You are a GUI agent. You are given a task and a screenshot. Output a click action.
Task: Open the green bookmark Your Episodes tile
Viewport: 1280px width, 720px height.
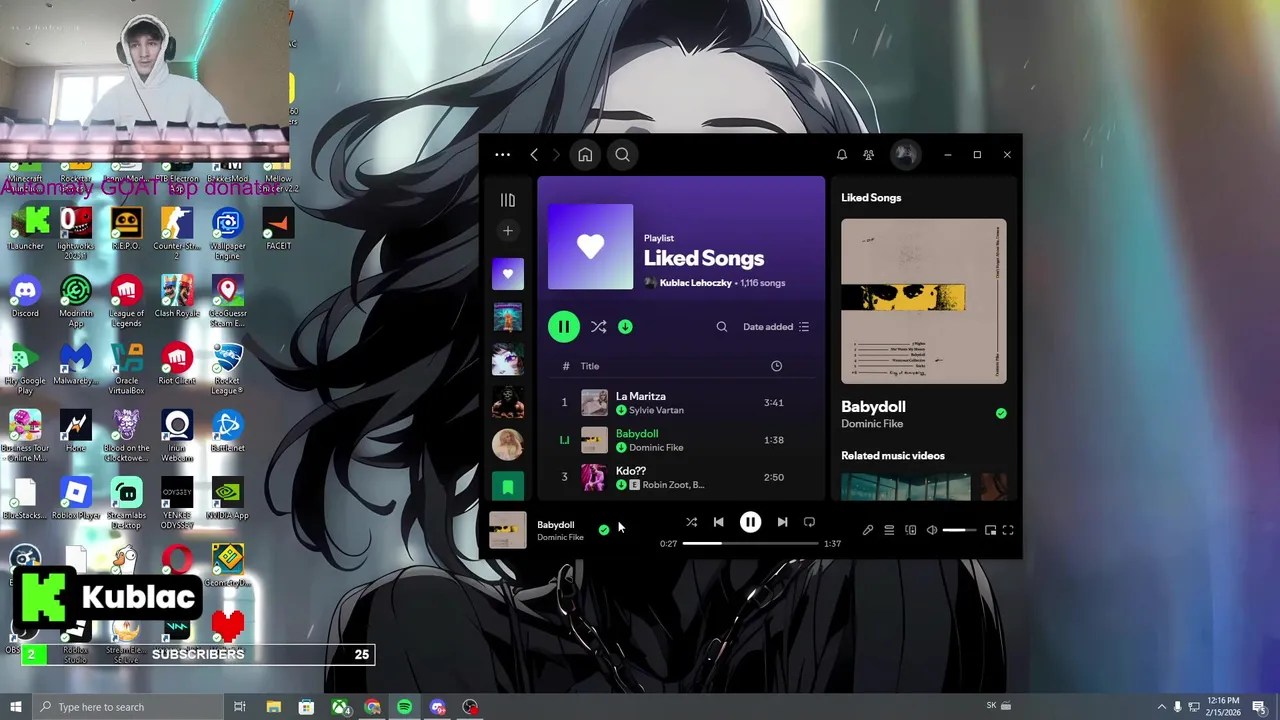click(x=507, y=486)
